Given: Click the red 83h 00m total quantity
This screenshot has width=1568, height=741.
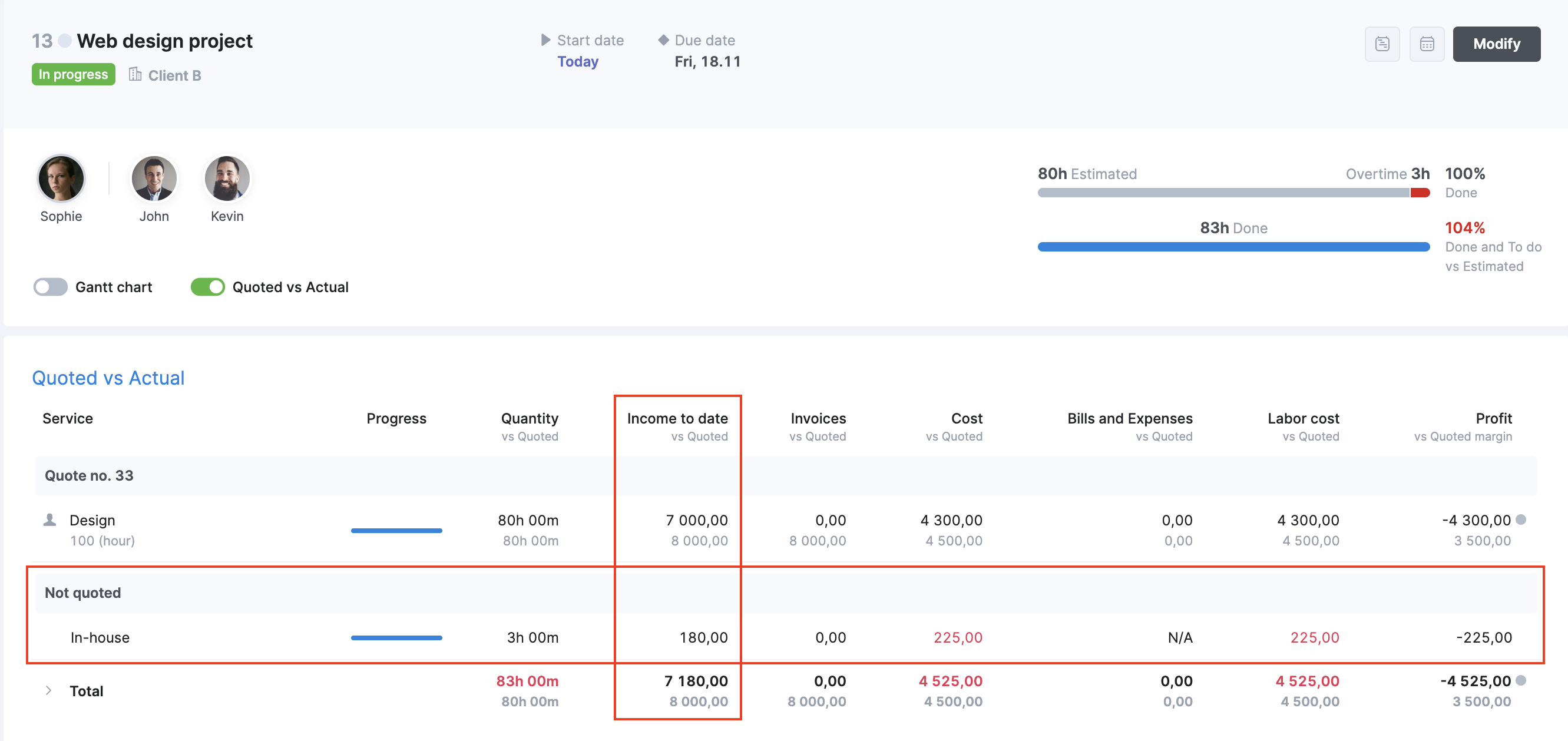Looking at the screenshot, I should pos(527,681).
